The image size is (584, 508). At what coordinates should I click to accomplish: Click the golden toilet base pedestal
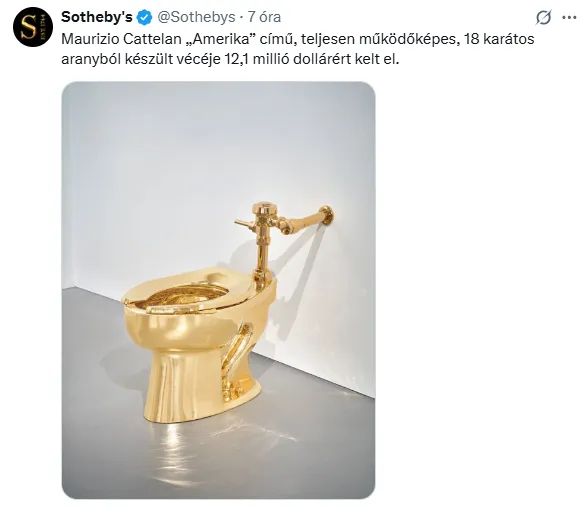199,385
